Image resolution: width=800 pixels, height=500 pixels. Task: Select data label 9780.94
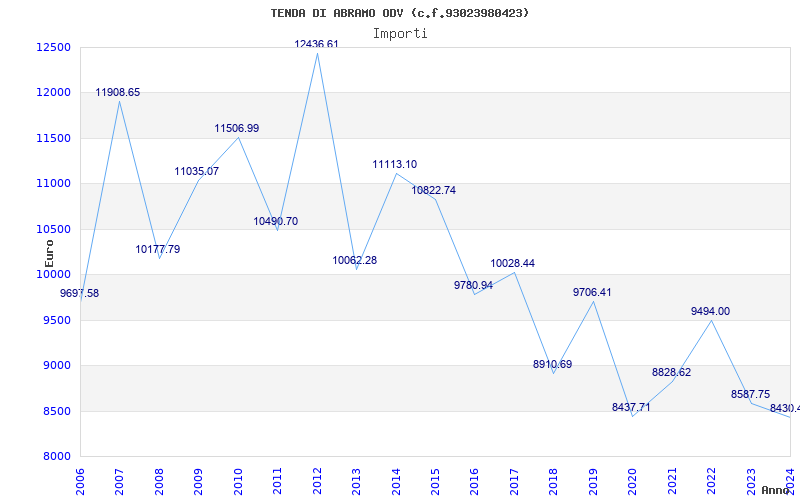(x=473, y=285)
